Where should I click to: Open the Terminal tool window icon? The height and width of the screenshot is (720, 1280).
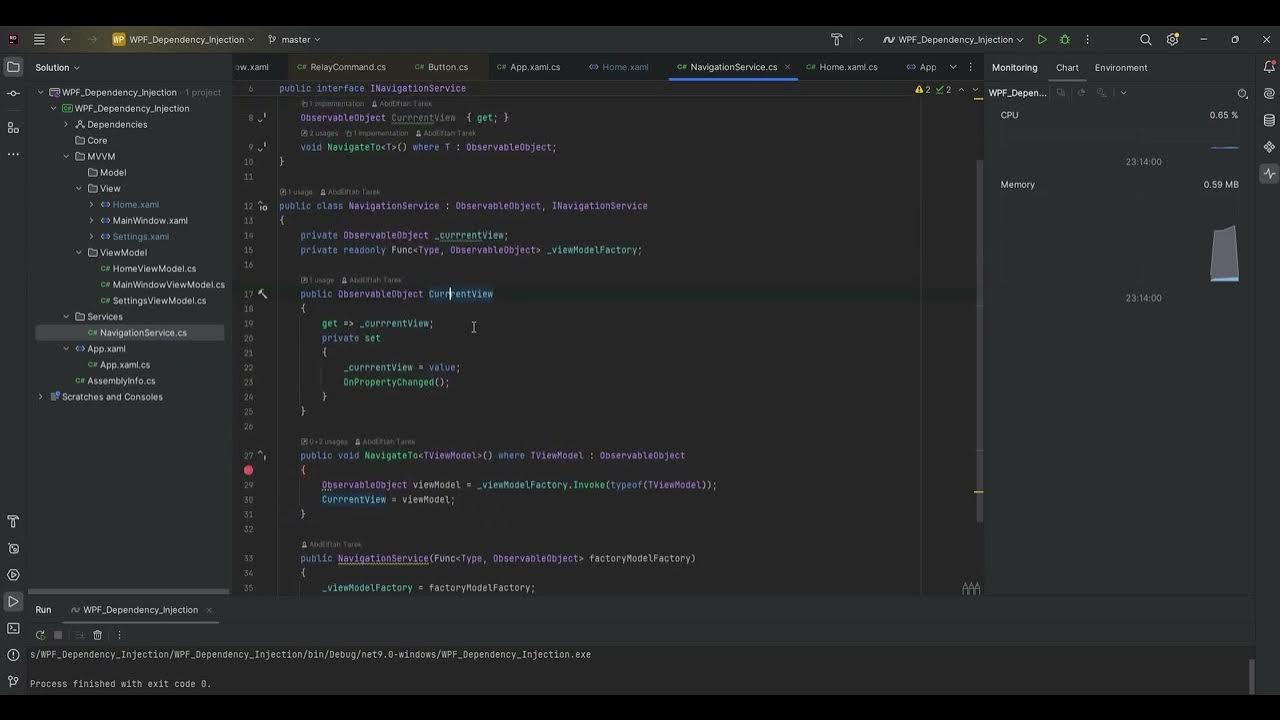(13, 628)
